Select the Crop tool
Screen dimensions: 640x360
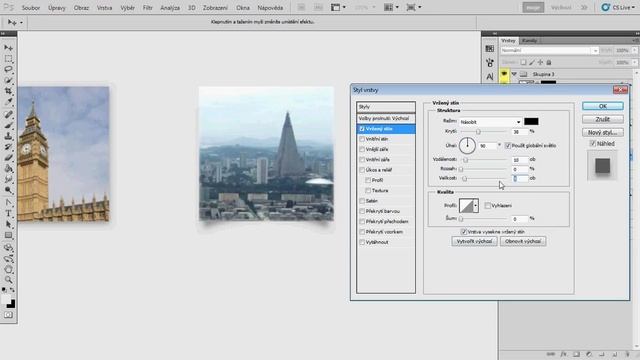click(8, 91)
